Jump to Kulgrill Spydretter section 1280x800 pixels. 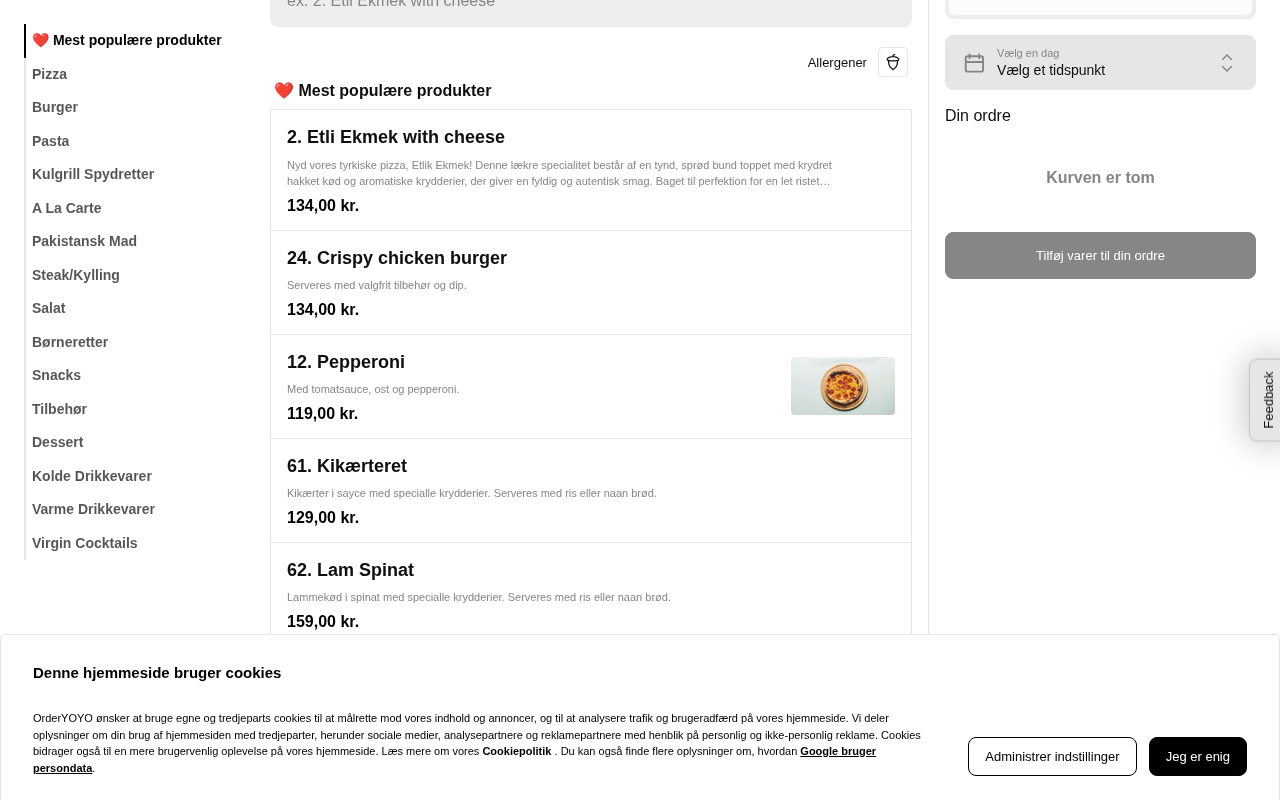point(93,174)
